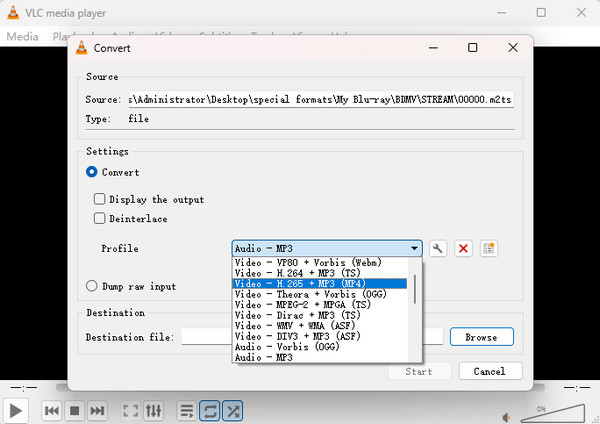Screen dimensions: 600x424
Task: Click the Play button in VLC player
Action: coord(16,411)
